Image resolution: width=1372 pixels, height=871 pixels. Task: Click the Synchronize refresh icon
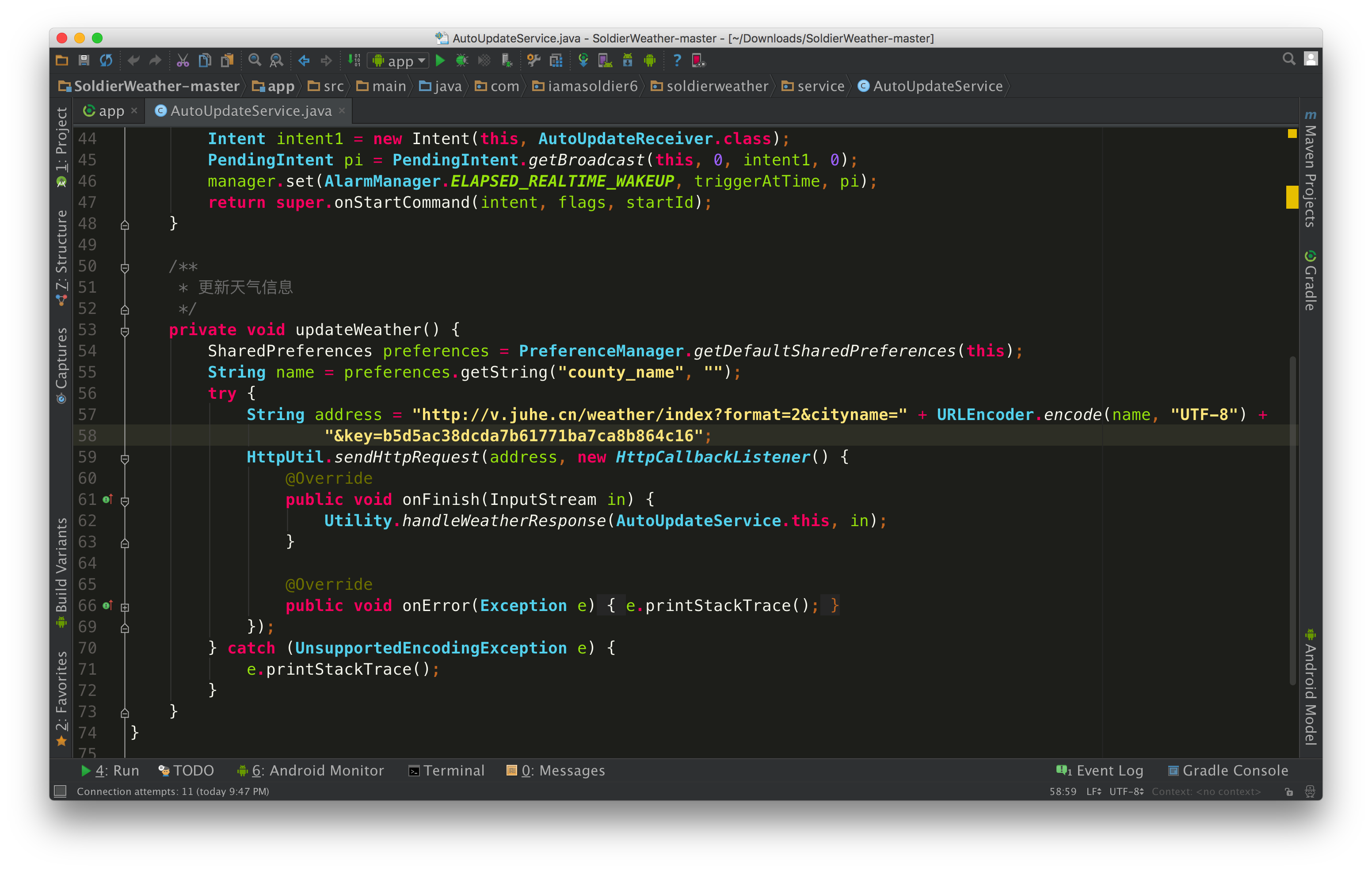106,61
